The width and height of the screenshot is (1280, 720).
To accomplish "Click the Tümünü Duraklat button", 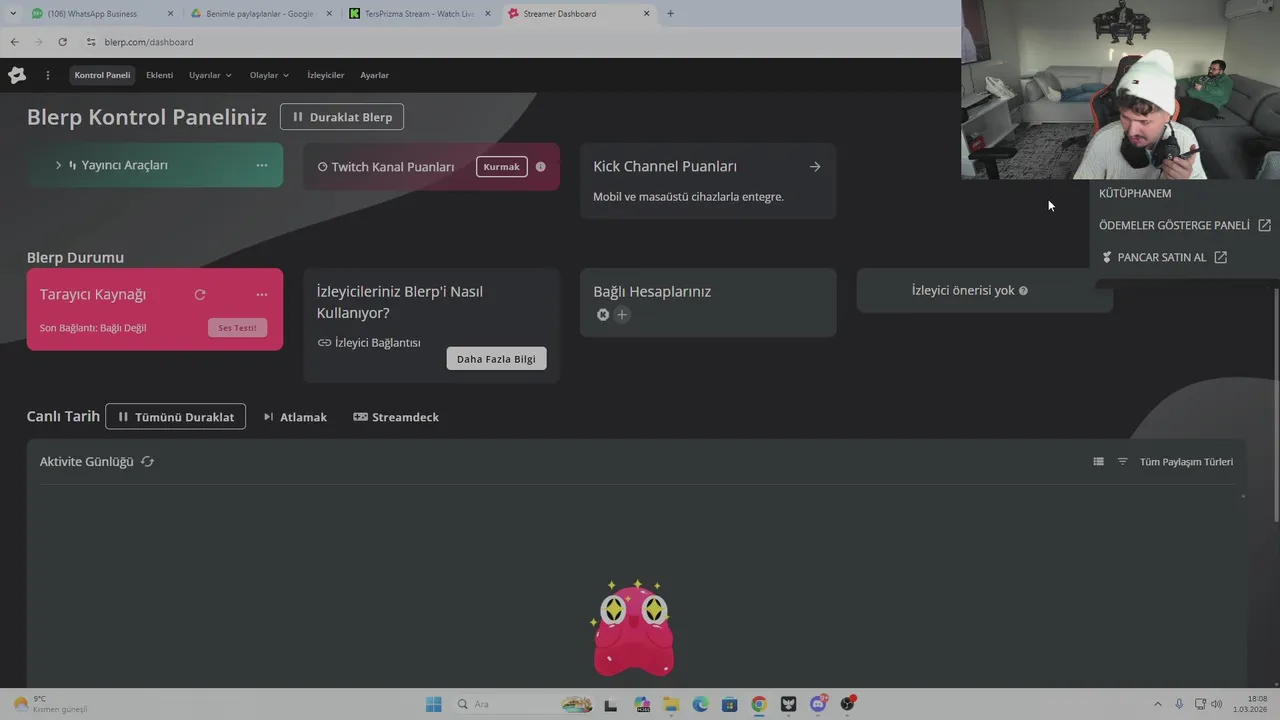I will (x=175, y=417).
